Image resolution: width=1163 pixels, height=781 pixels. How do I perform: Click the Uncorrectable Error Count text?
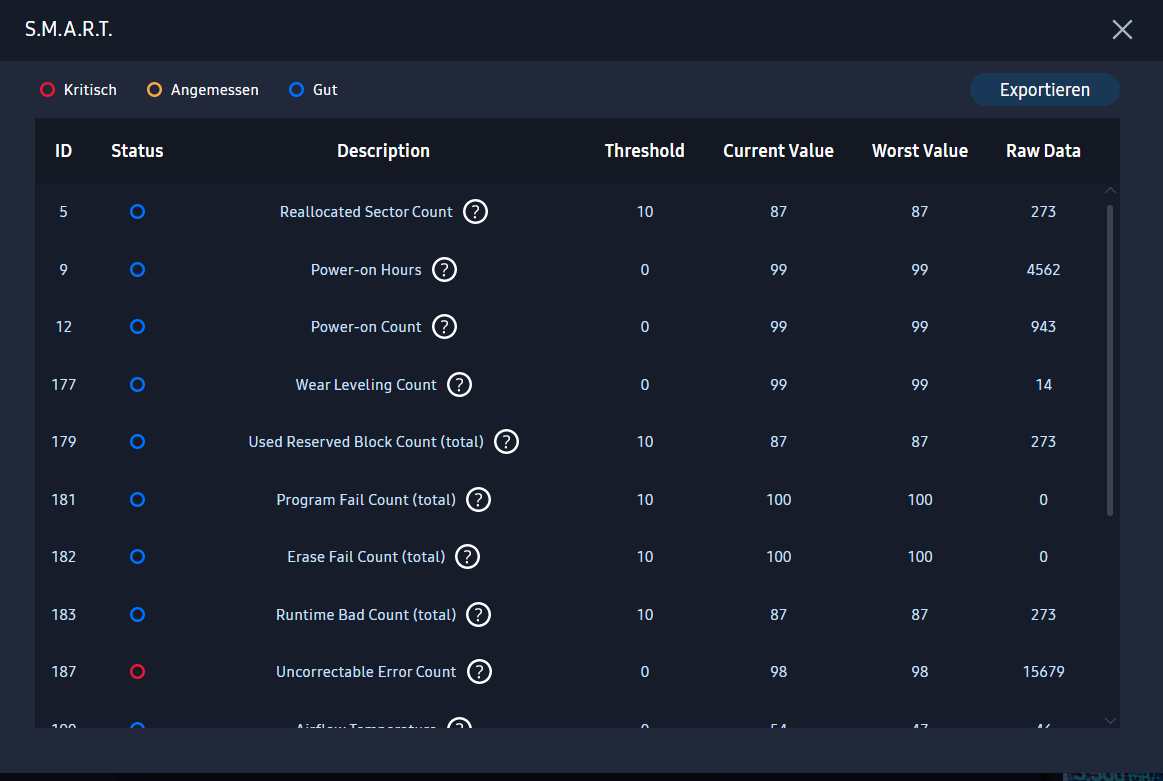[x=366, y=672]
